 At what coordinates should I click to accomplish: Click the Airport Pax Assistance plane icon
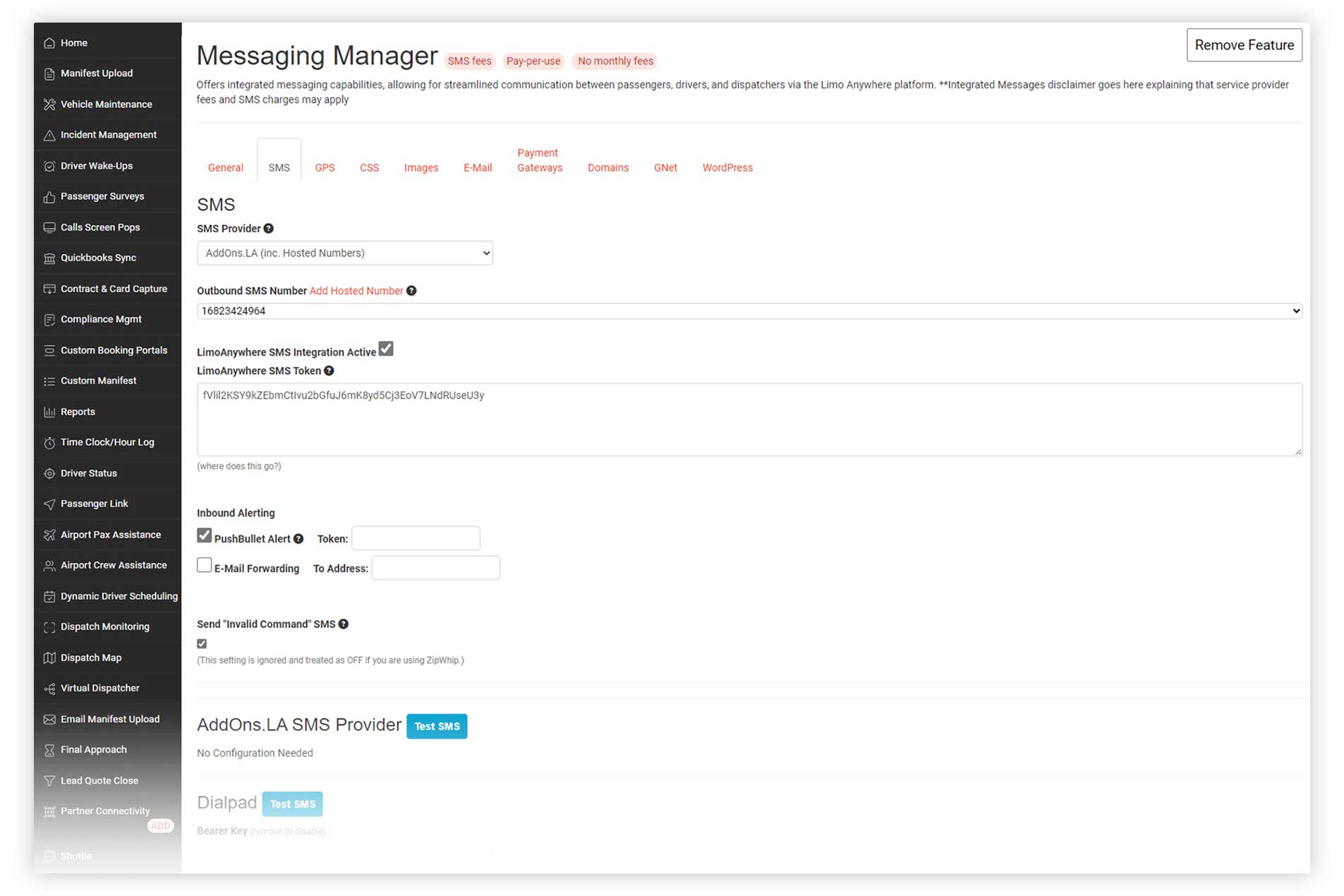[x=49, y=535]
